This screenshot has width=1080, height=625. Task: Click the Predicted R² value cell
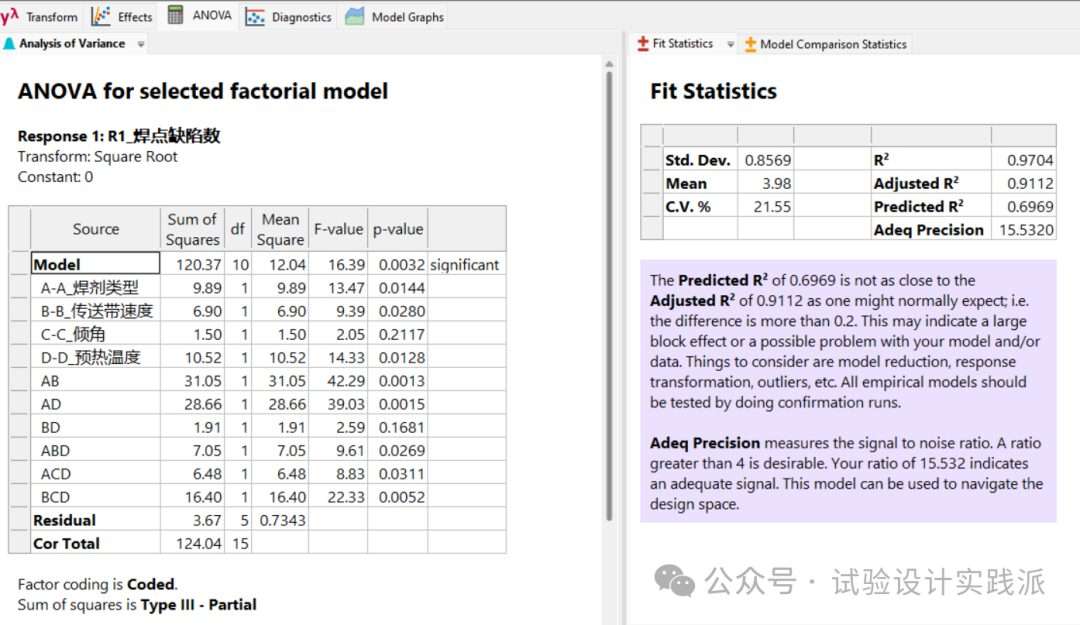coord(1023,206)
